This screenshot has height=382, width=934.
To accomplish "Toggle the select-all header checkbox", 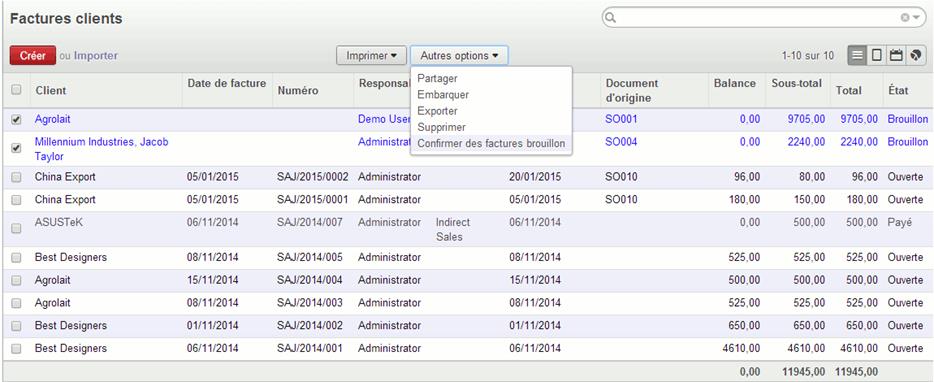I will pos(16,90).
